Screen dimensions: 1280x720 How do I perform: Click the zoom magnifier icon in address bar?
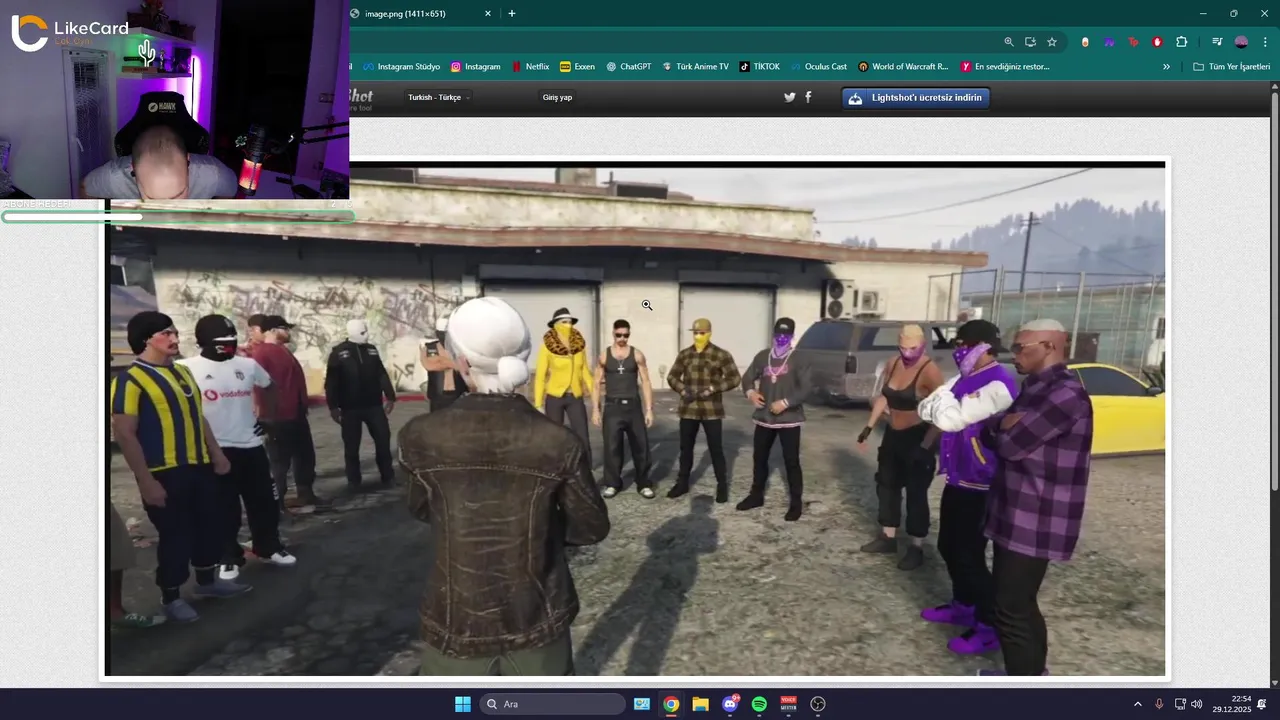pyautogui.click(x=1009, y=42)
